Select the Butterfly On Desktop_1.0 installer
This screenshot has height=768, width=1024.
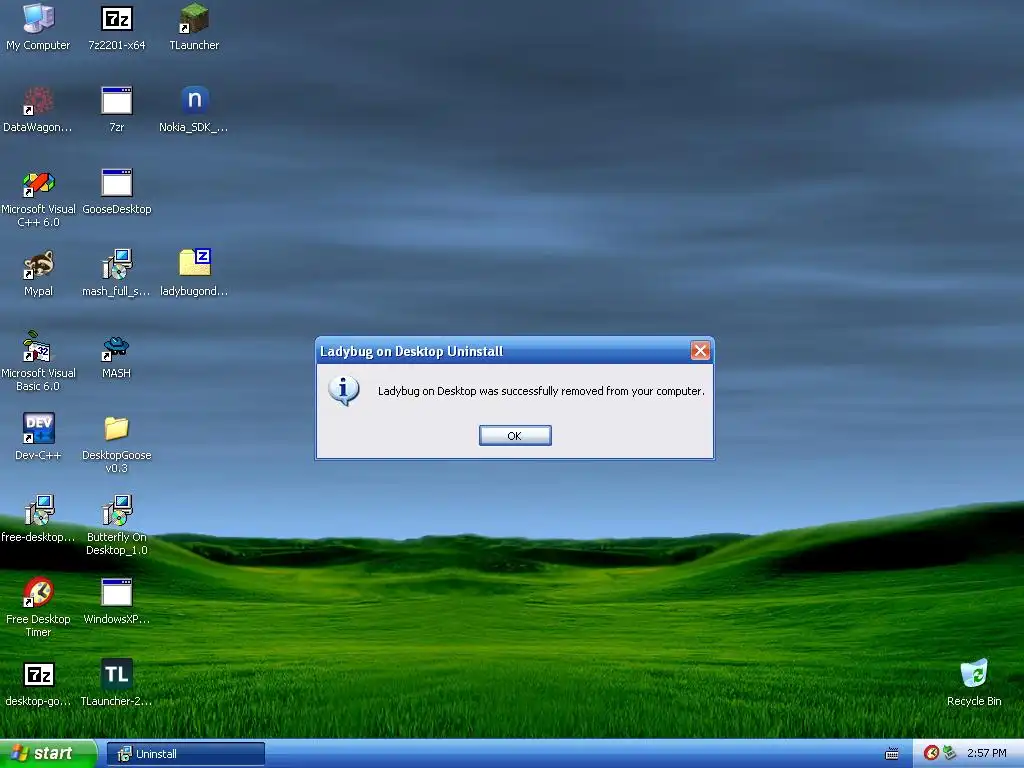click(x=117, y=510)
